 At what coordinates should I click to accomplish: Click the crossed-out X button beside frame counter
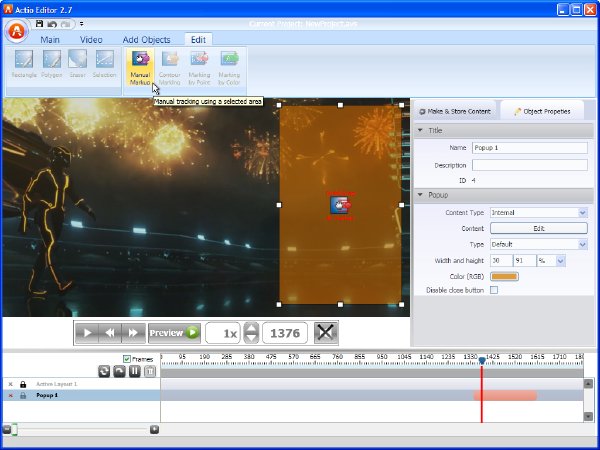click(326, 333)
